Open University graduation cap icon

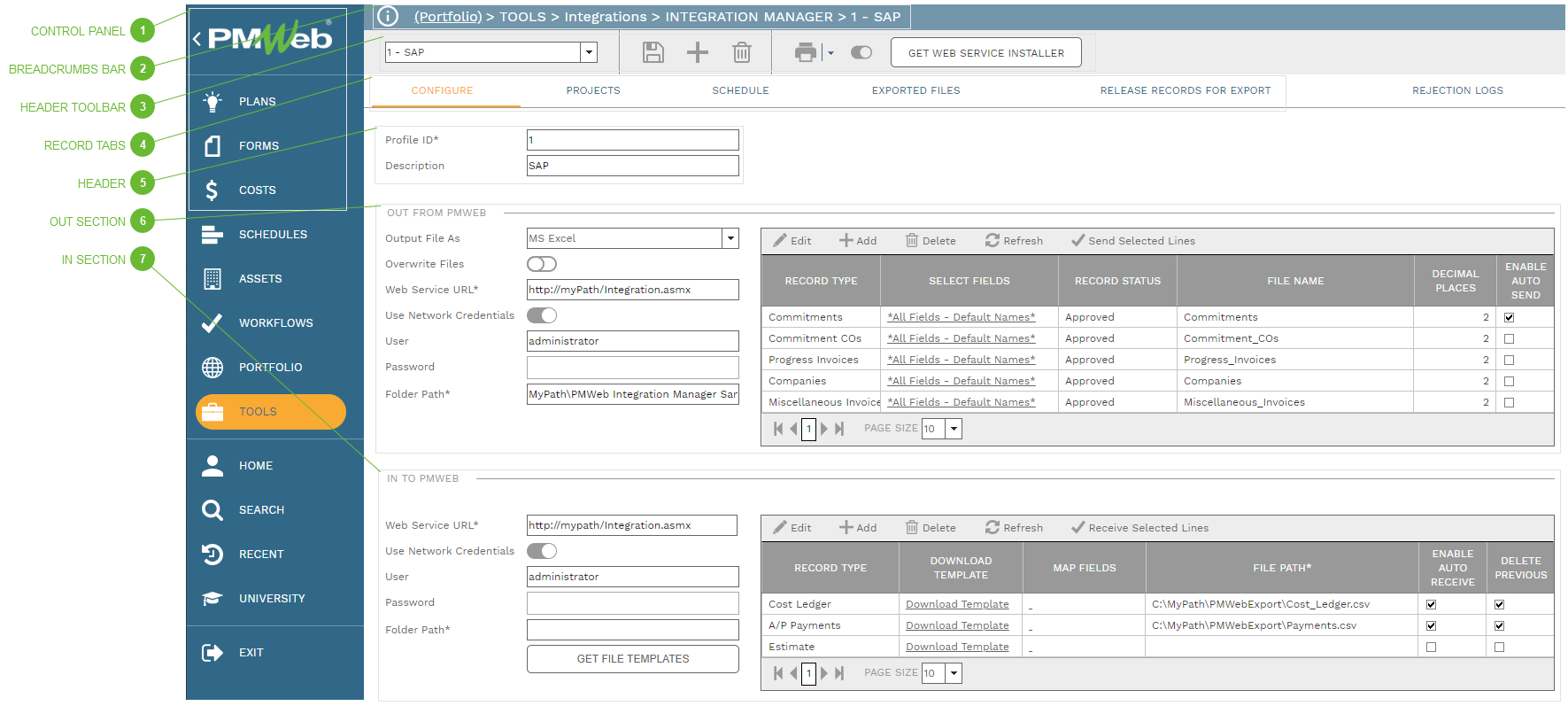[x=212, y=599]
